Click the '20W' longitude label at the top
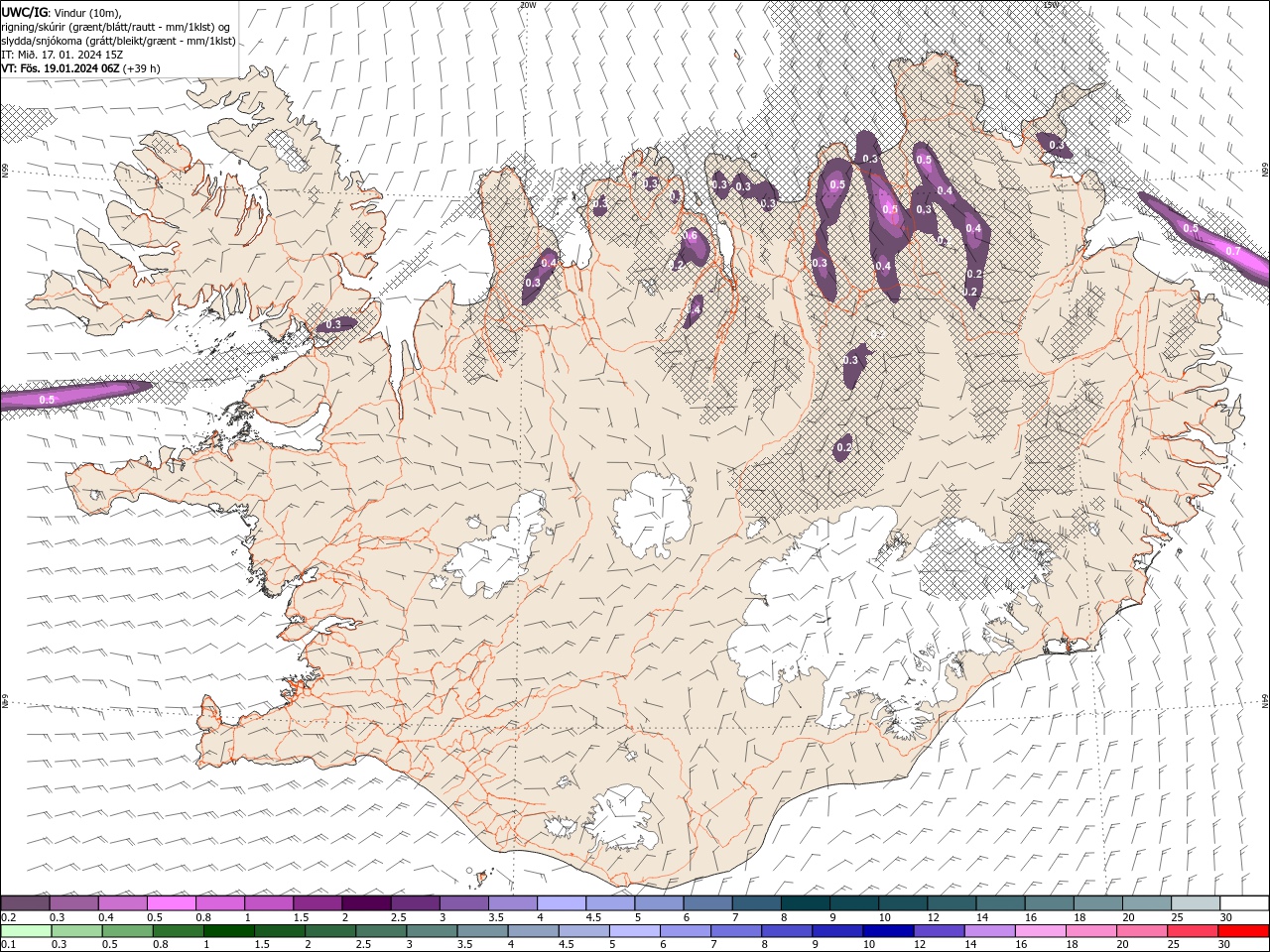 (x=528, y=5)
